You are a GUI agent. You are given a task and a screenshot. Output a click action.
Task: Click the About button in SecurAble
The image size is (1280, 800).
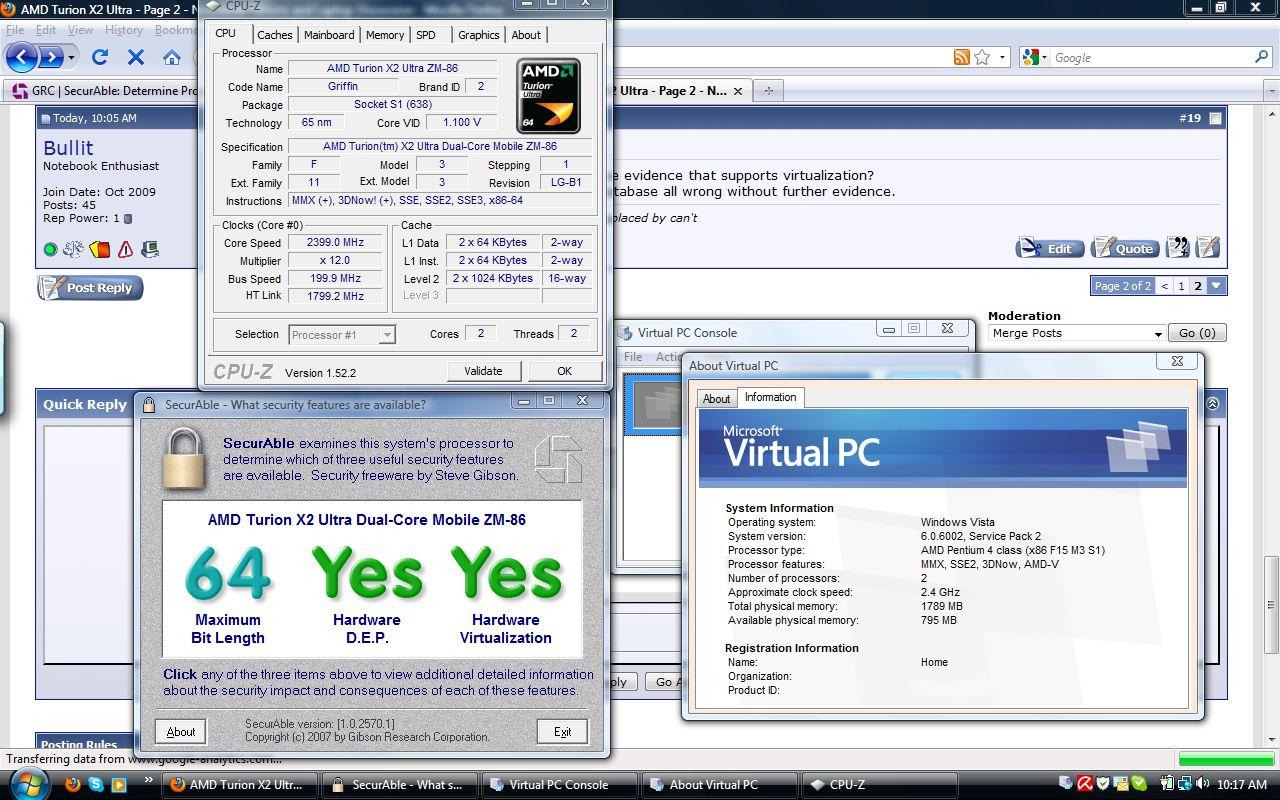tap(181, 732)
